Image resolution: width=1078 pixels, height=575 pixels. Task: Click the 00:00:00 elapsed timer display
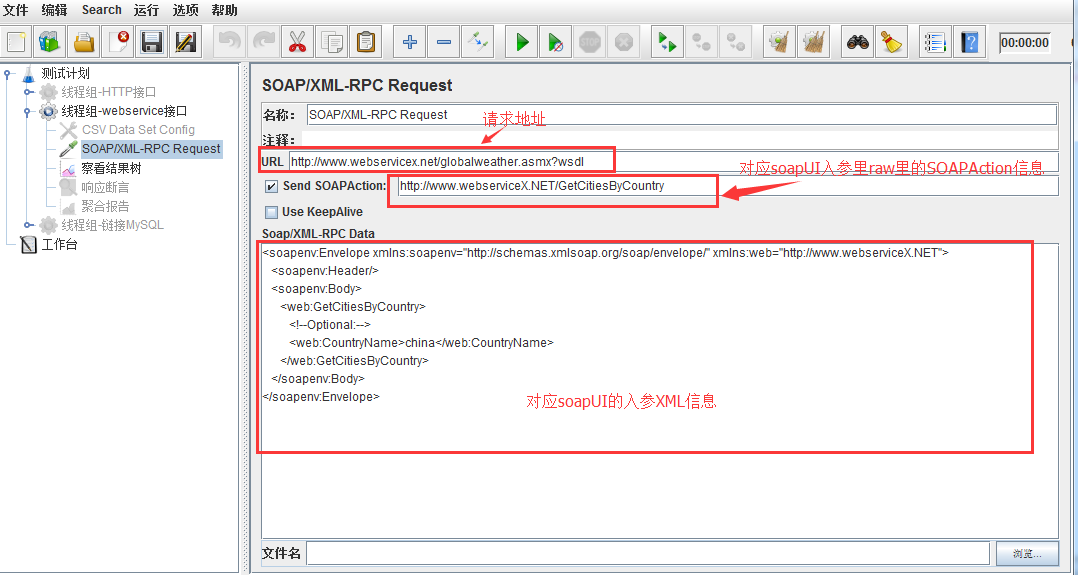[x=1025, y=43]
